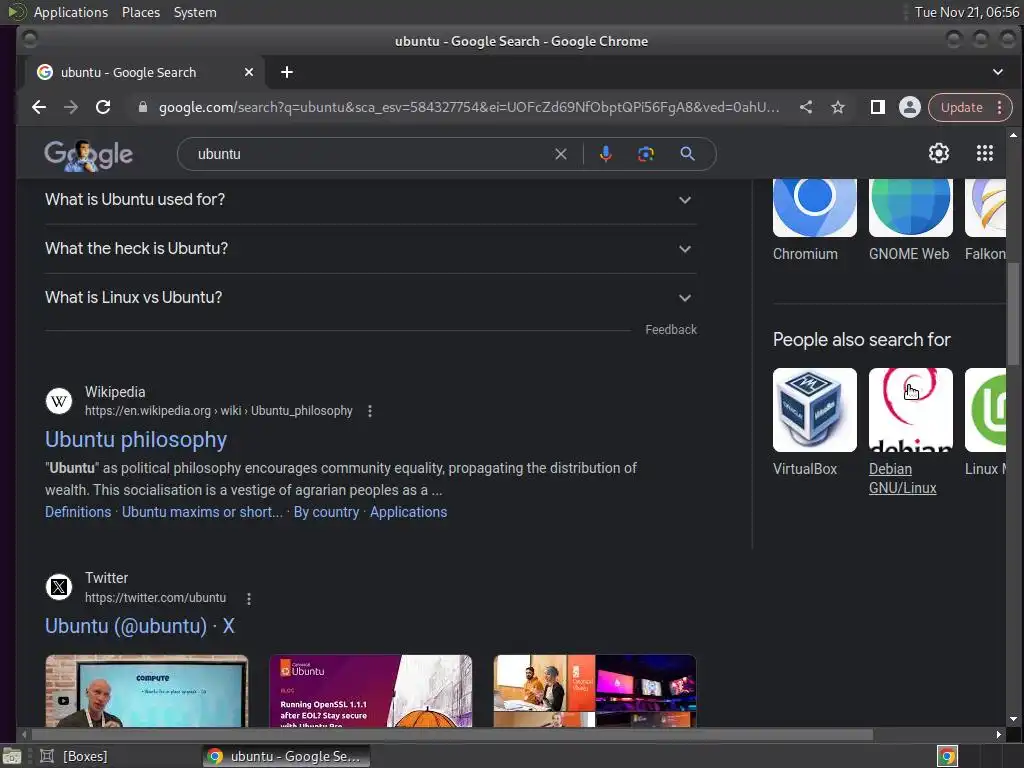Open the Ubuntu philosophy Wikipedia result
The height and width of the screenshot is (768, 1024).
click(x=136, y=440)
